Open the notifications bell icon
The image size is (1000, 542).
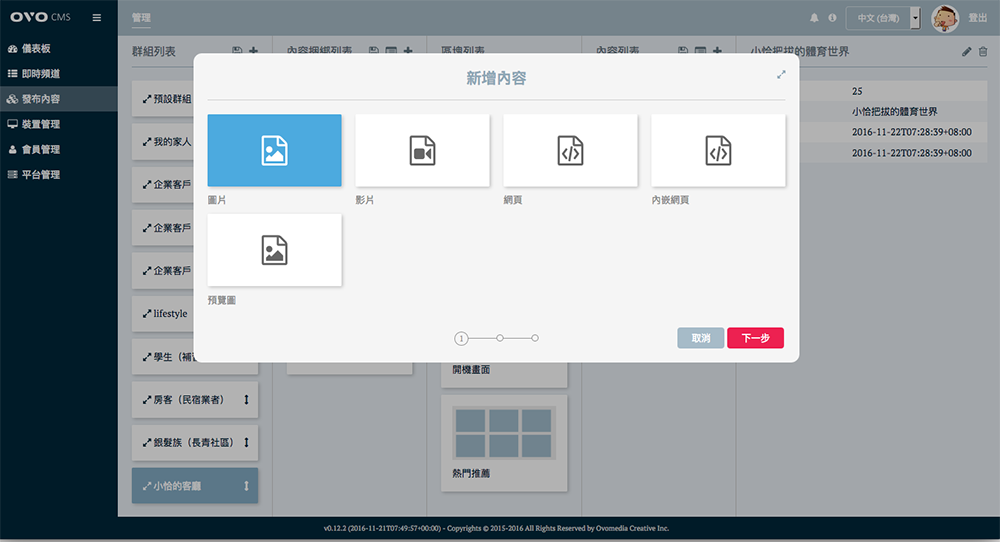[814, 18]
